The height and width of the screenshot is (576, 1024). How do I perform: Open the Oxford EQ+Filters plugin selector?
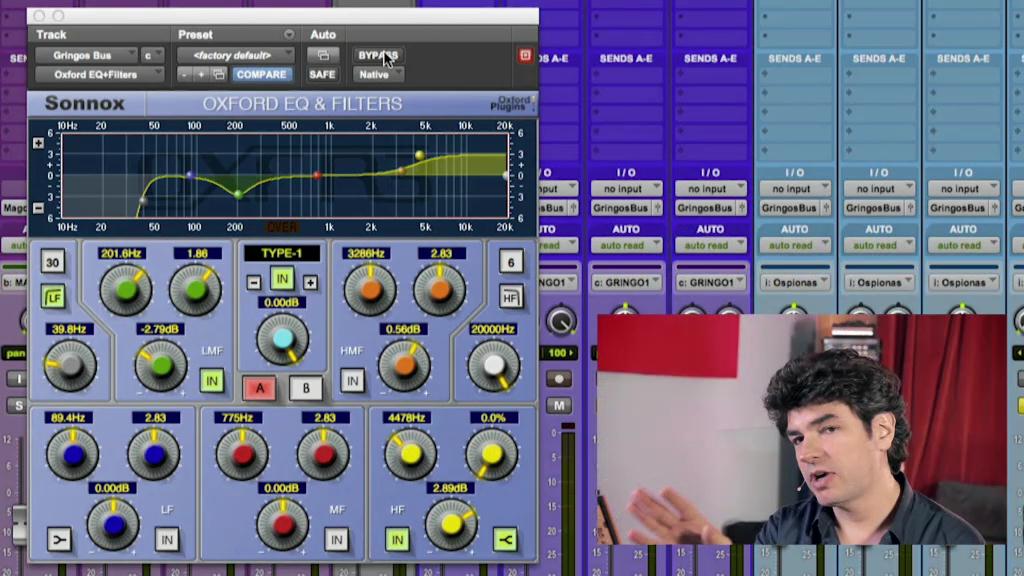pyautogui.click(x=99, y=74)
